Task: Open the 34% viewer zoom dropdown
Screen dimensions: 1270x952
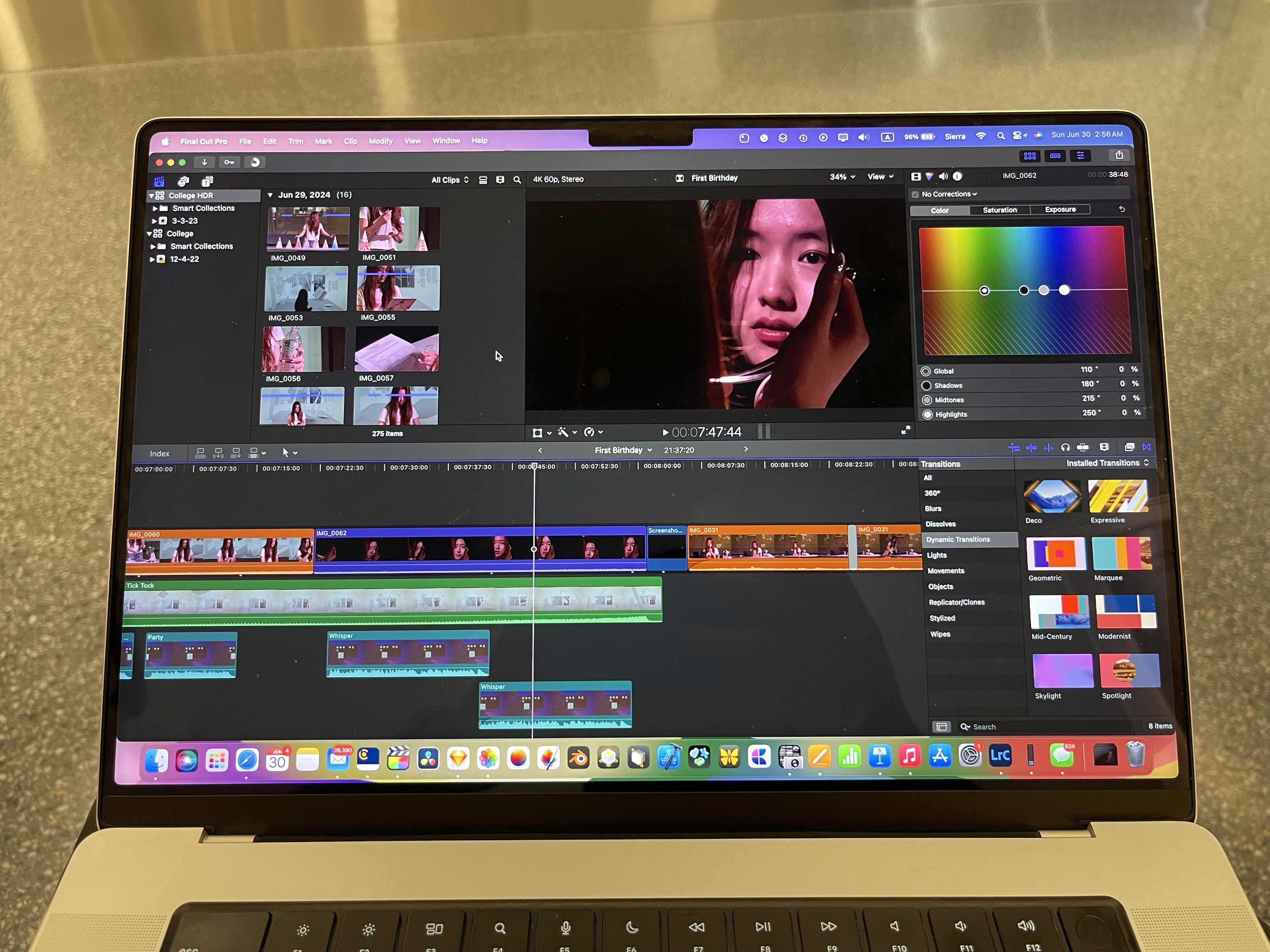Action: [x=842, y=177]
